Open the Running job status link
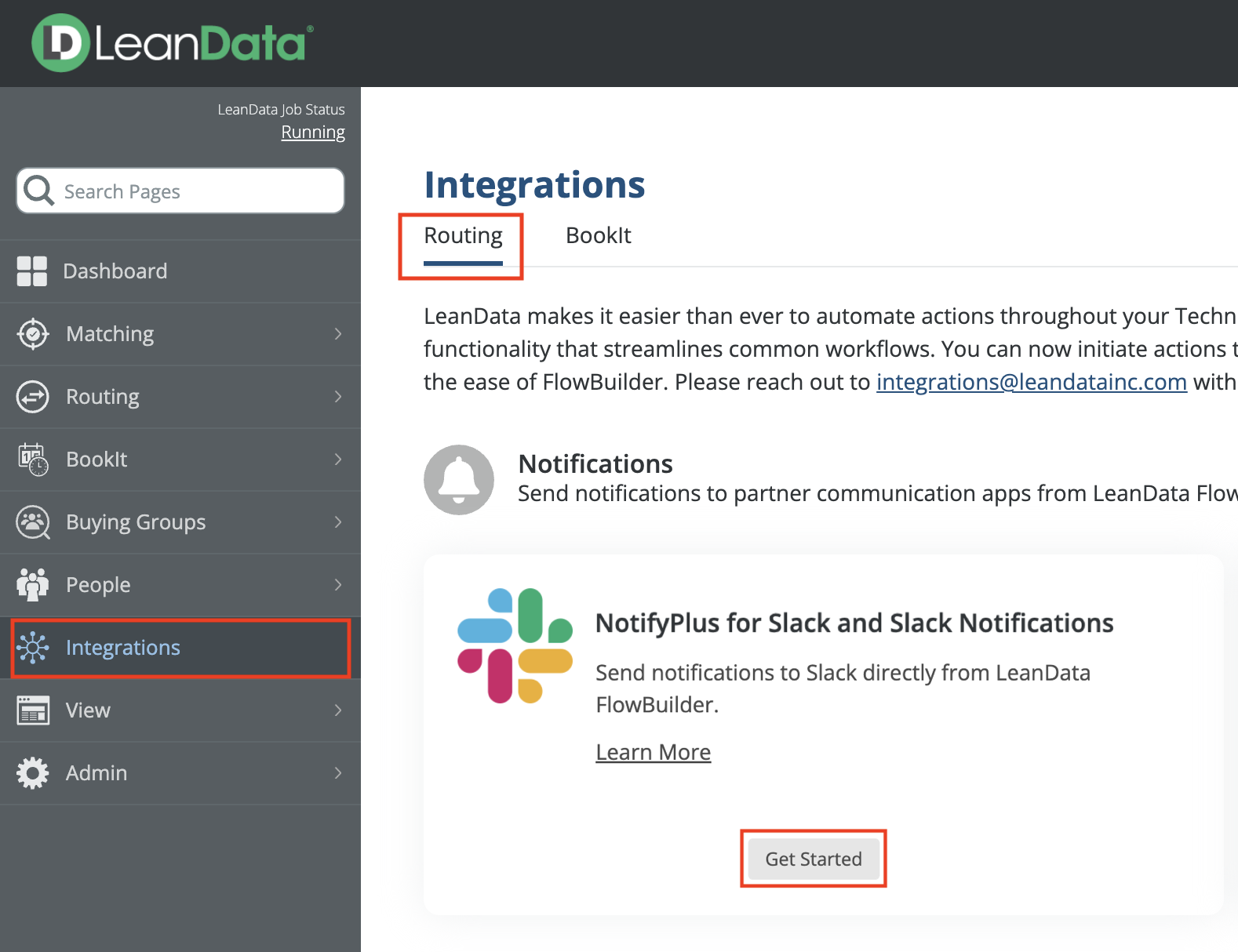1238x952 pixels. click(x=313, y=133)
